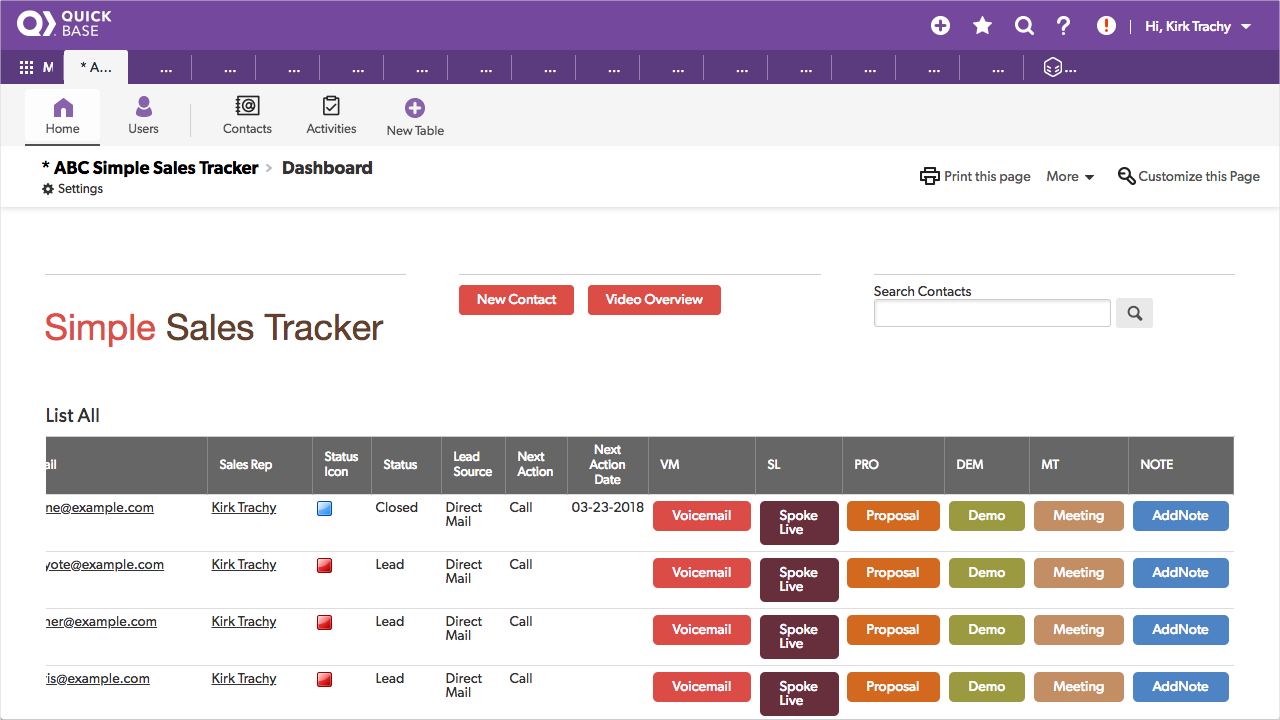Click blue status icon in Closed row

click(x=324, y=509)
